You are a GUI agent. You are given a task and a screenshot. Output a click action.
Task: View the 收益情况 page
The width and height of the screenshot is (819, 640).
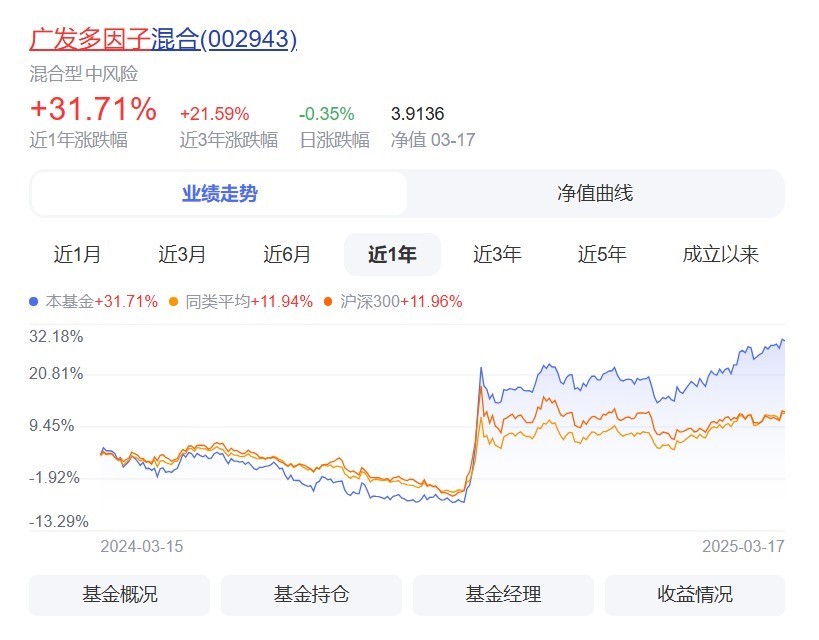pos(695,594)
